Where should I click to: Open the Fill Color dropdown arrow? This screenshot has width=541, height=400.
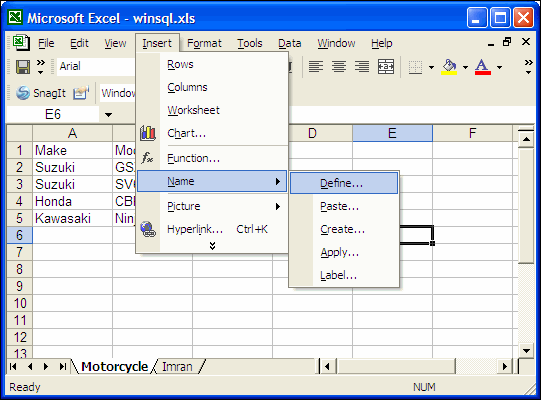click(x=465, y=67)
